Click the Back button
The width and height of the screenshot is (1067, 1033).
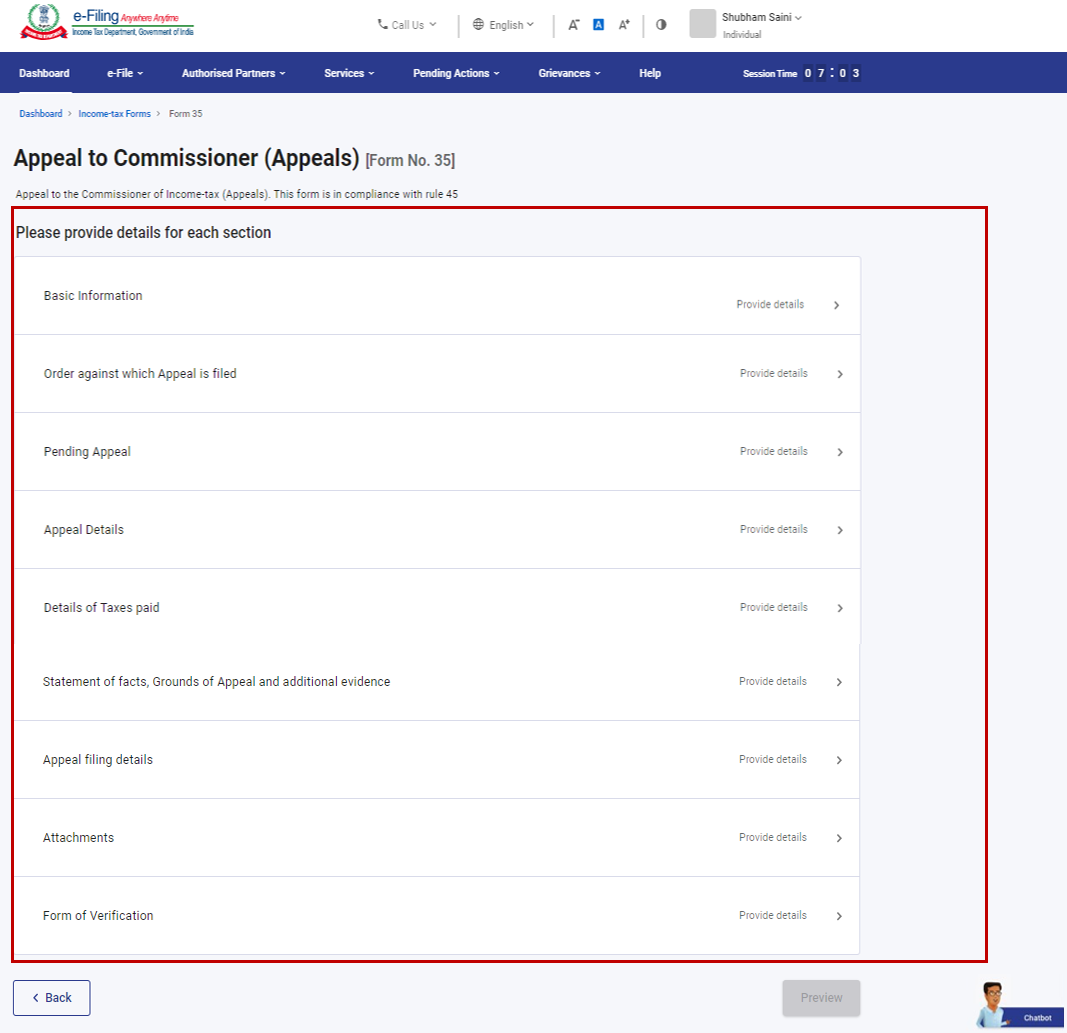click(x=52, y=998)
